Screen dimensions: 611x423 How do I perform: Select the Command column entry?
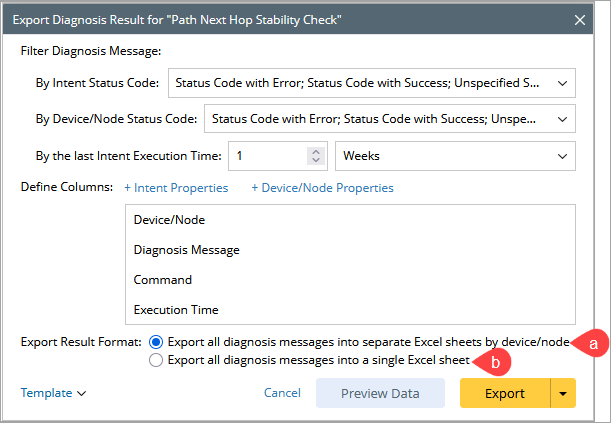pos(162,280)
